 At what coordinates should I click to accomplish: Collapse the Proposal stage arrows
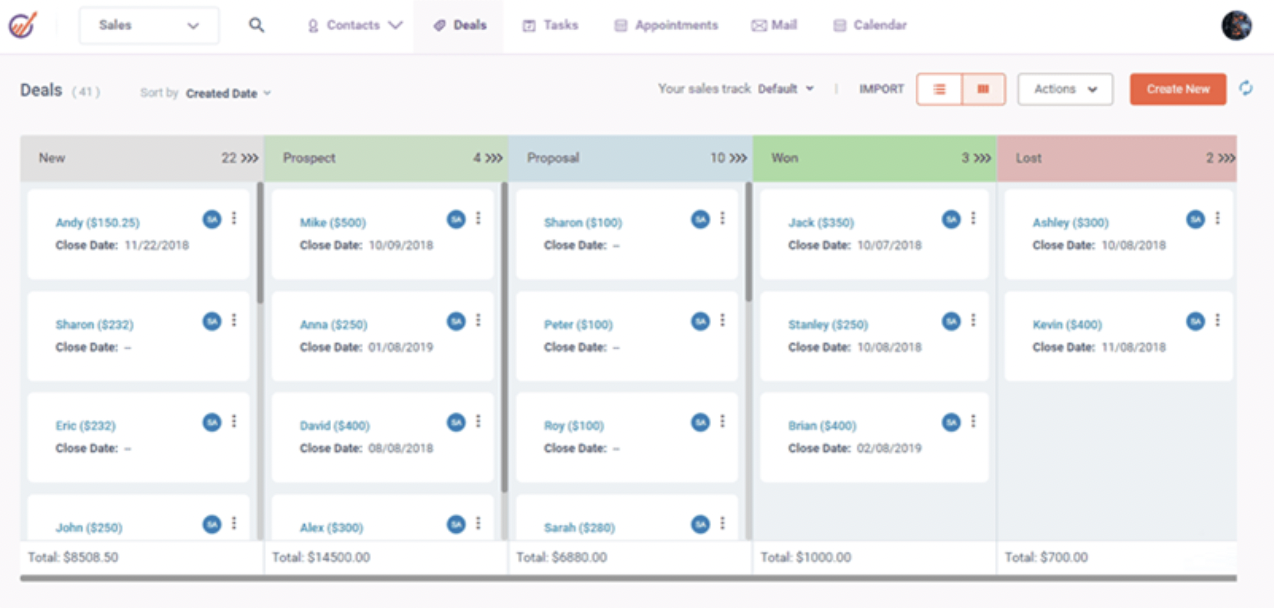(738, 158)
